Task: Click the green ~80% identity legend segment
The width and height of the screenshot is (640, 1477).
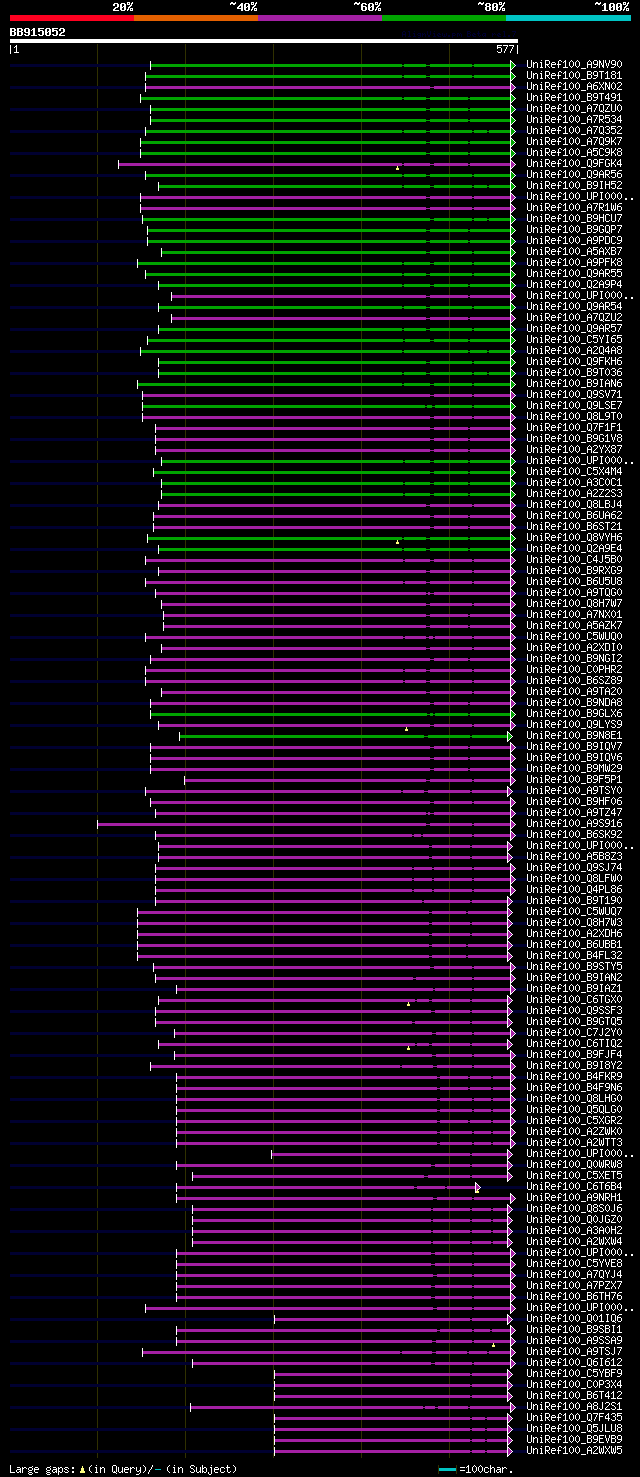Action: pyautogui.click(x=443, y=18)
